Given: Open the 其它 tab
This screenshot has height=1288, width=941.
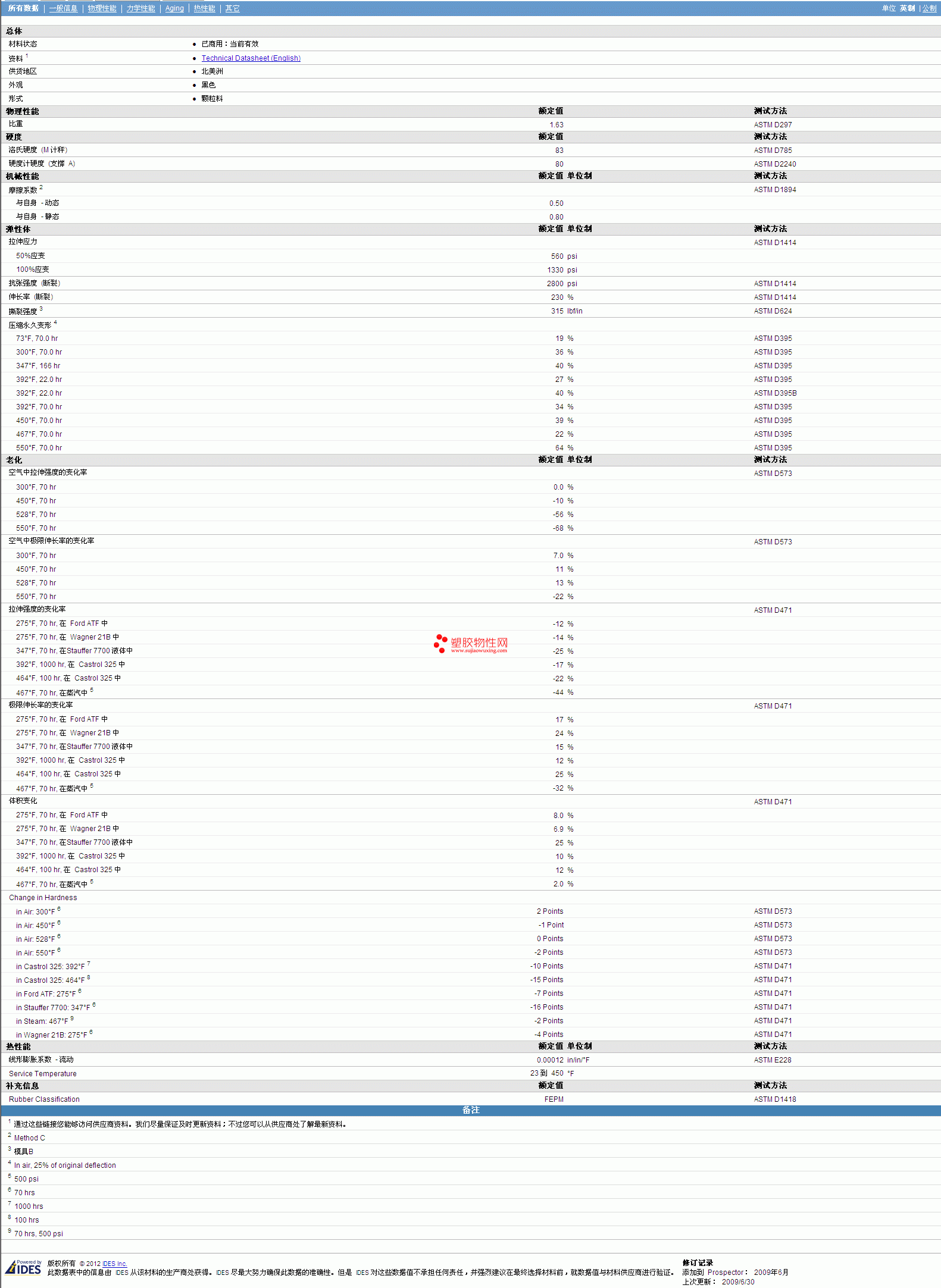Looking at the screenshot, I should 232,8.
